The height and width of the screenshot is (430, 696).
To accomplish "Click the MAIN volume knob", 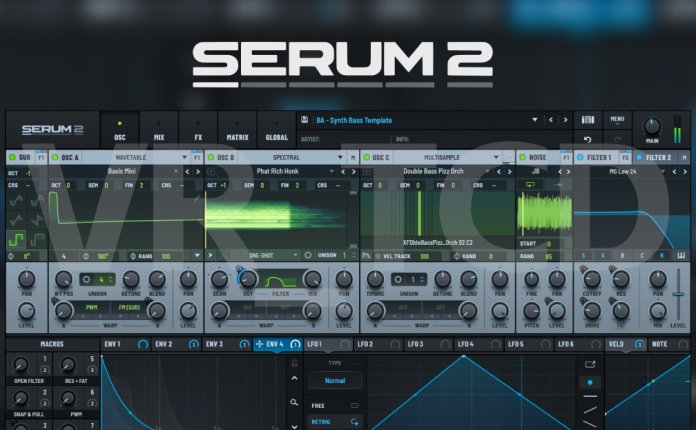I will 652,126.
